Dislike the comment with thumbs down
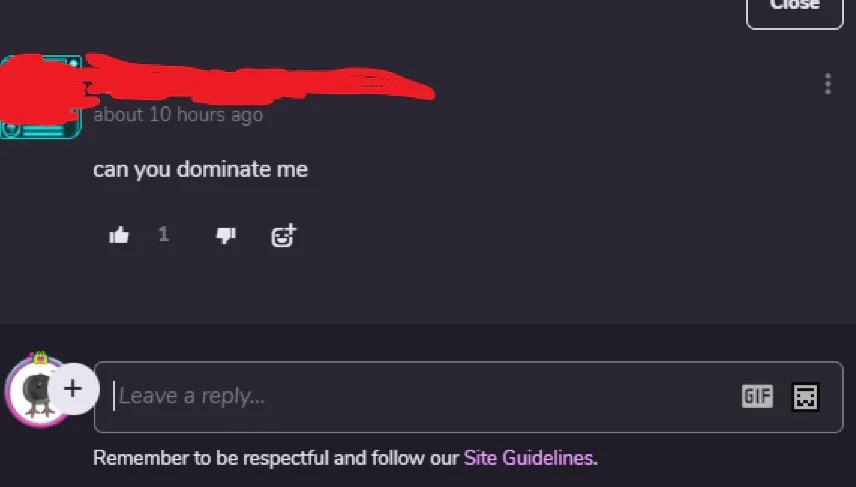 click(226, 235)
